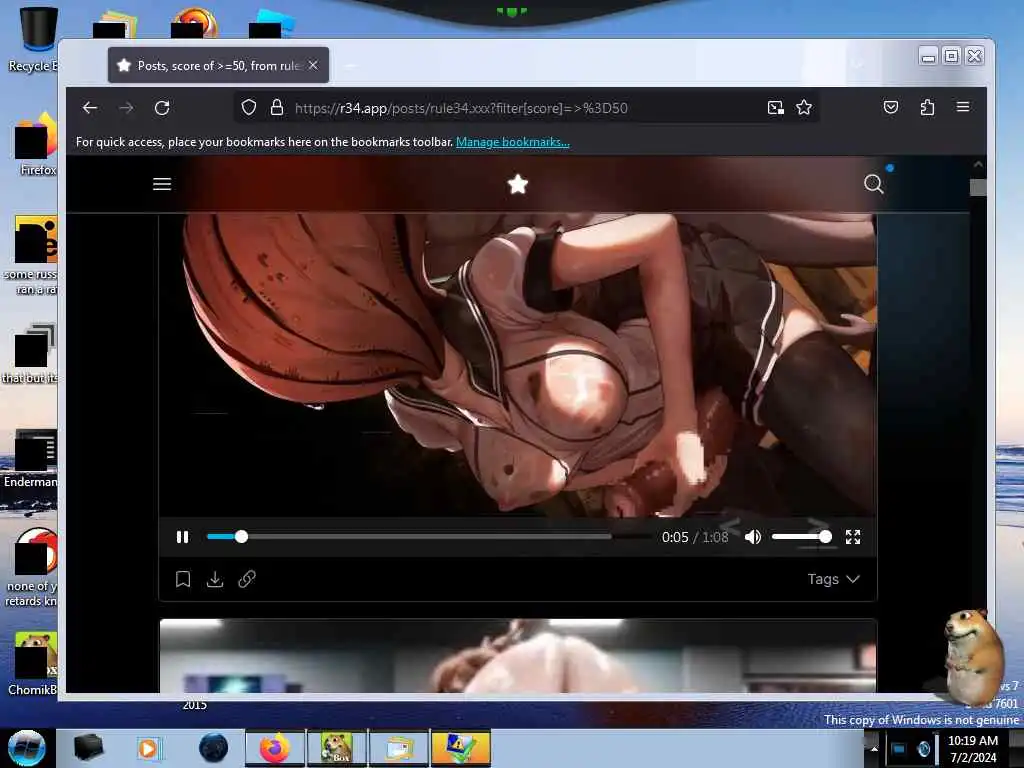Click the picture-in-picture icon in address bar
The height and width of the screenshot is (768, 1024).
(775, 108)
